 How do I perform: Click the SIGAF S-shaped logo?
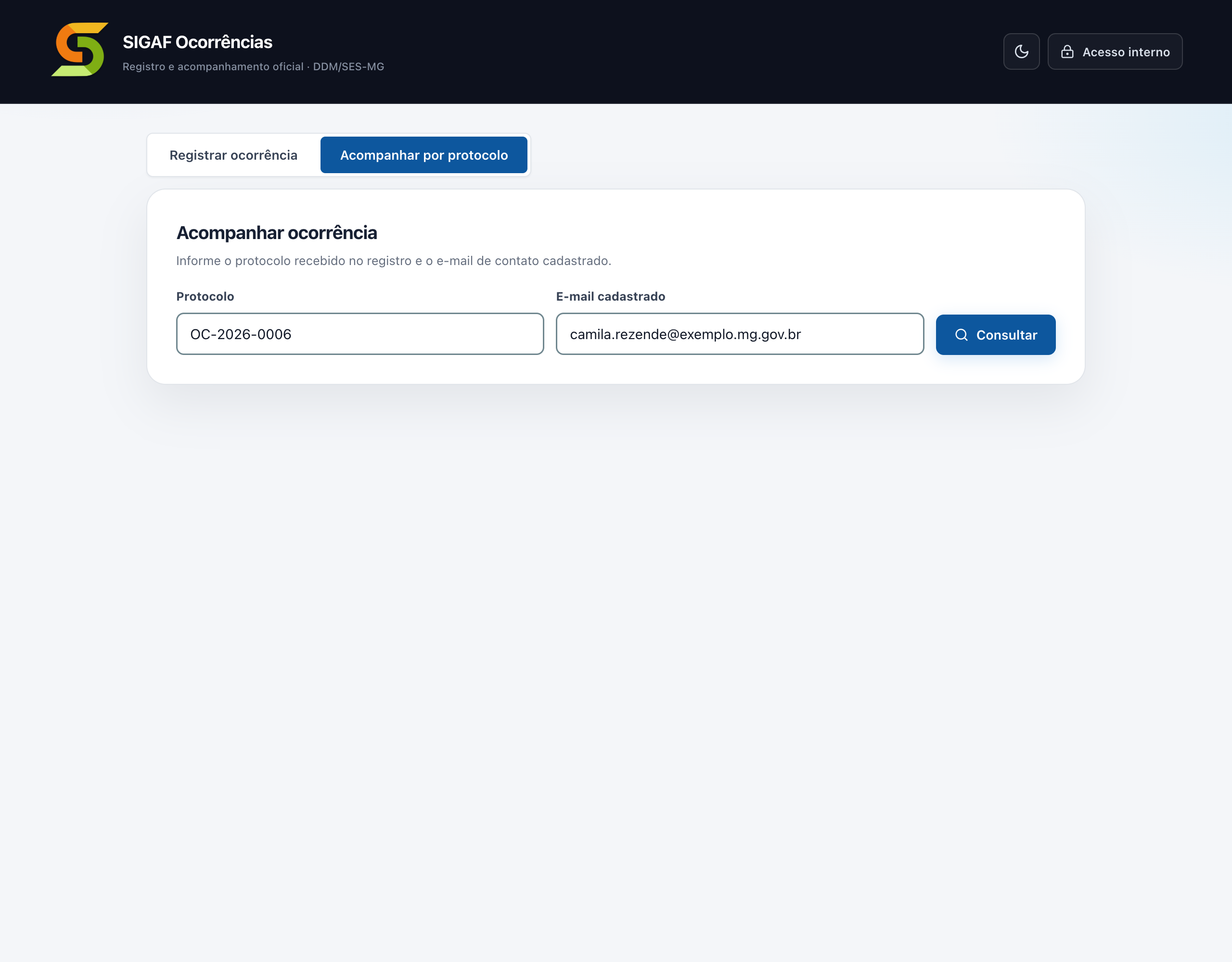pyautogui.click(x=79, y=49)
